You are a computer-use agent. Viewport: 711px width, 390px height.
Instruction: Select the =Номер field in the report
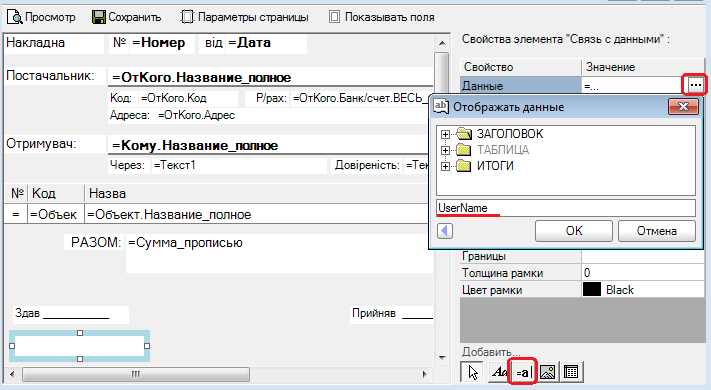tap(162, 43)
